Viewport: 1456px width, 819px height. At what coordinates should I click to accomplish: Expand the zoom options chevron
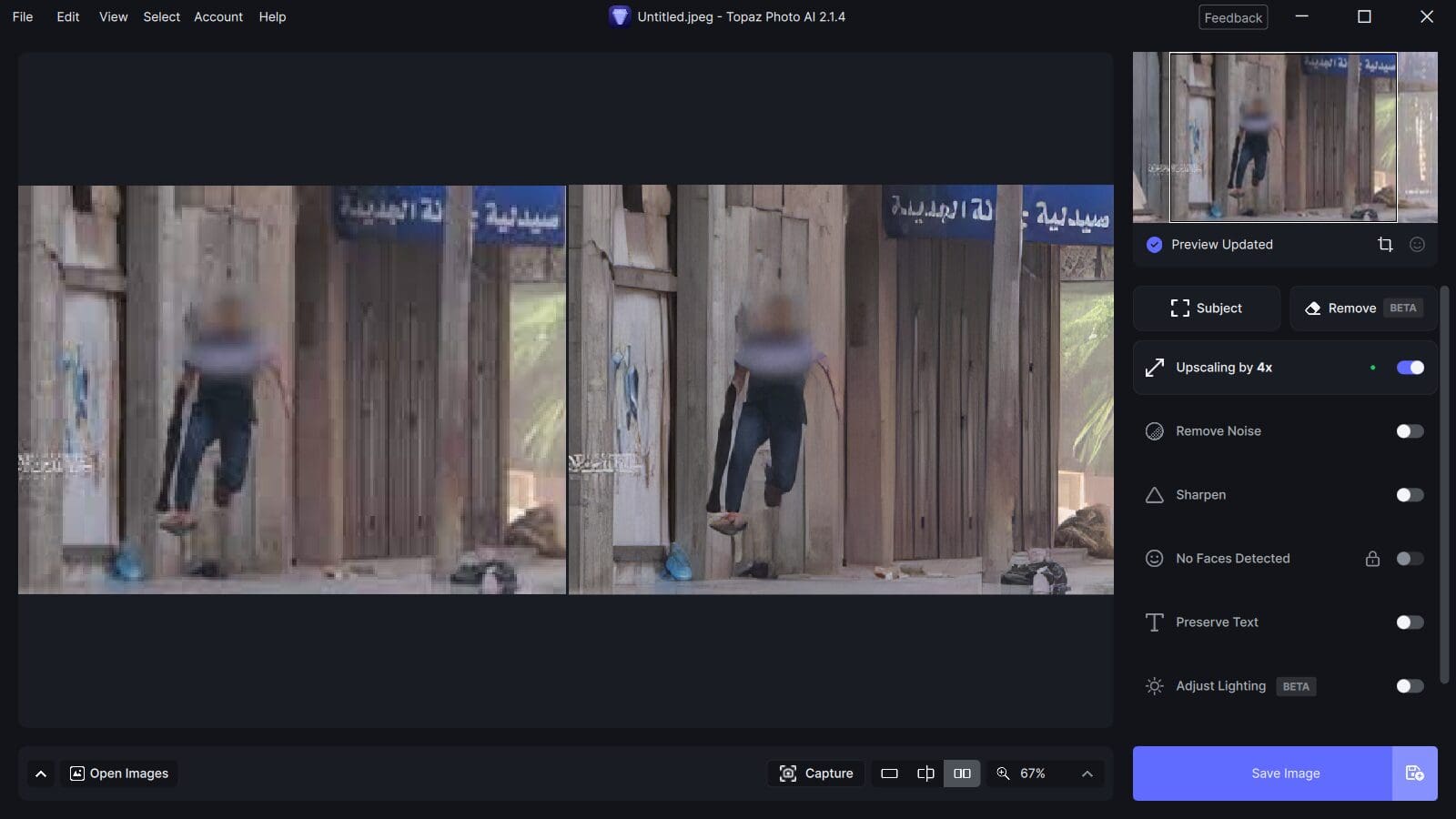(1087, 773)
